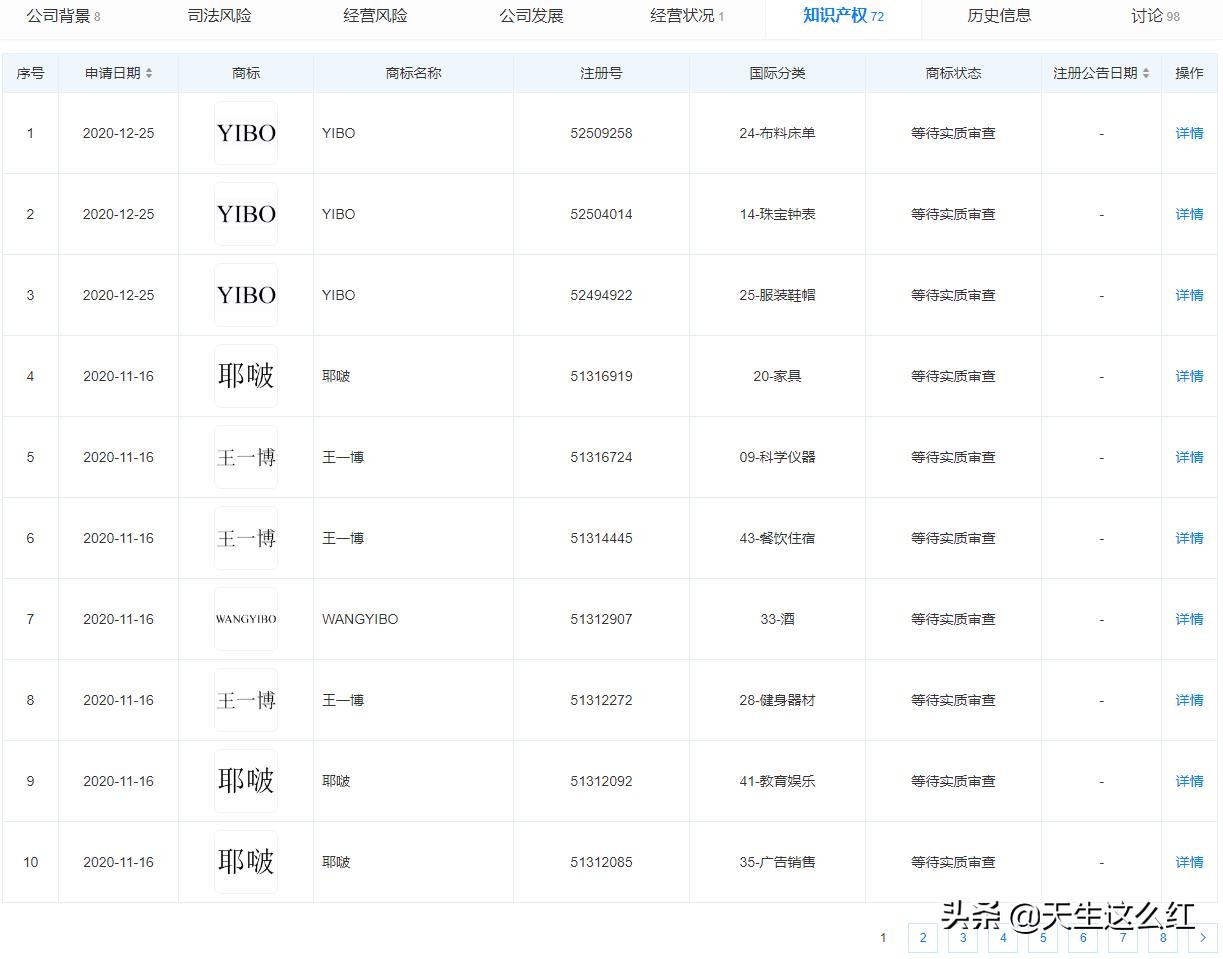This screenshot has height=959, width=1223.
Task: Switch to the 经营风险 tab
Action: [374, 16]
